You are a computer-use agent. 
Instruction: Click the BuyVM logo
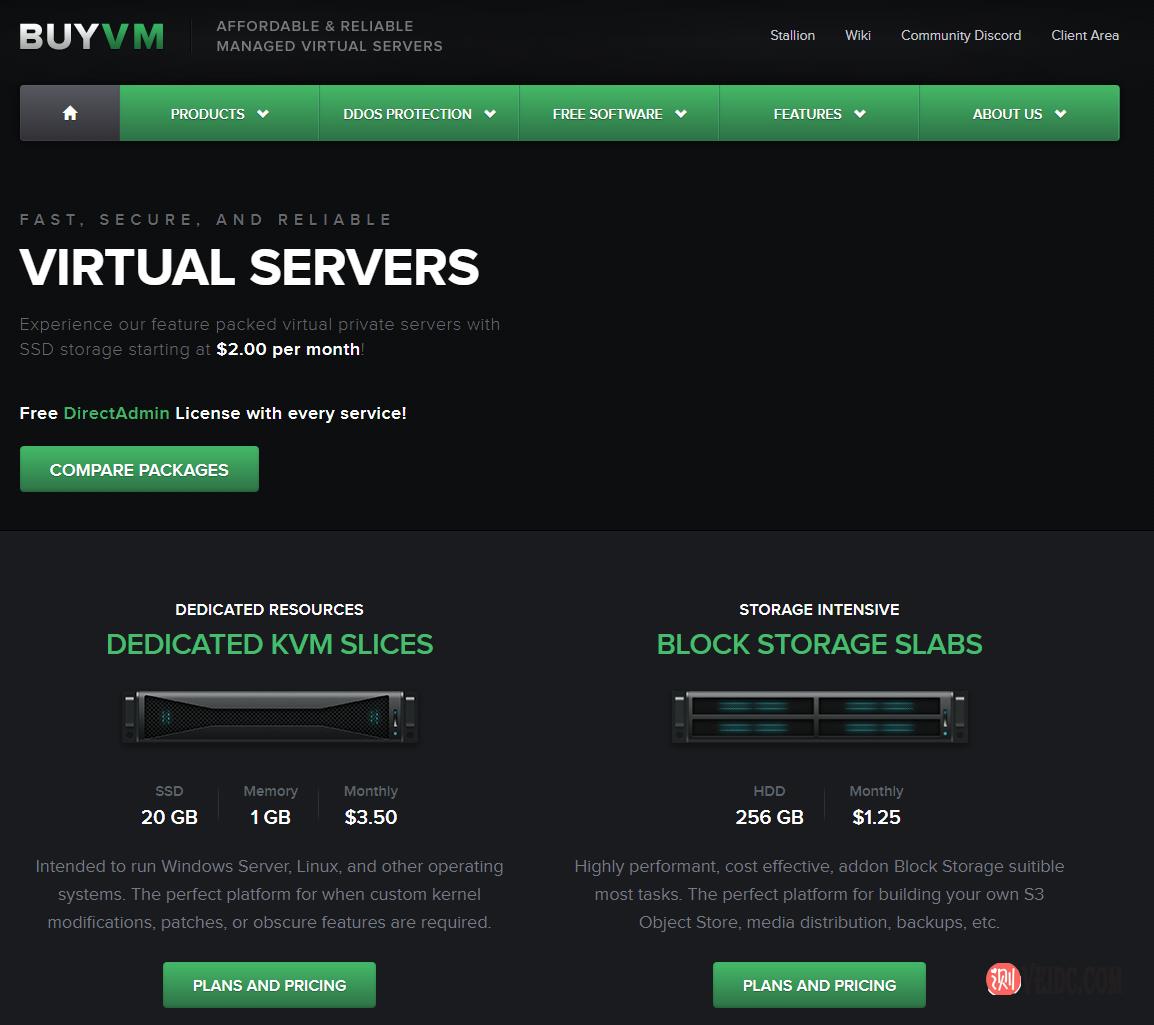click(x=92, y=36)
